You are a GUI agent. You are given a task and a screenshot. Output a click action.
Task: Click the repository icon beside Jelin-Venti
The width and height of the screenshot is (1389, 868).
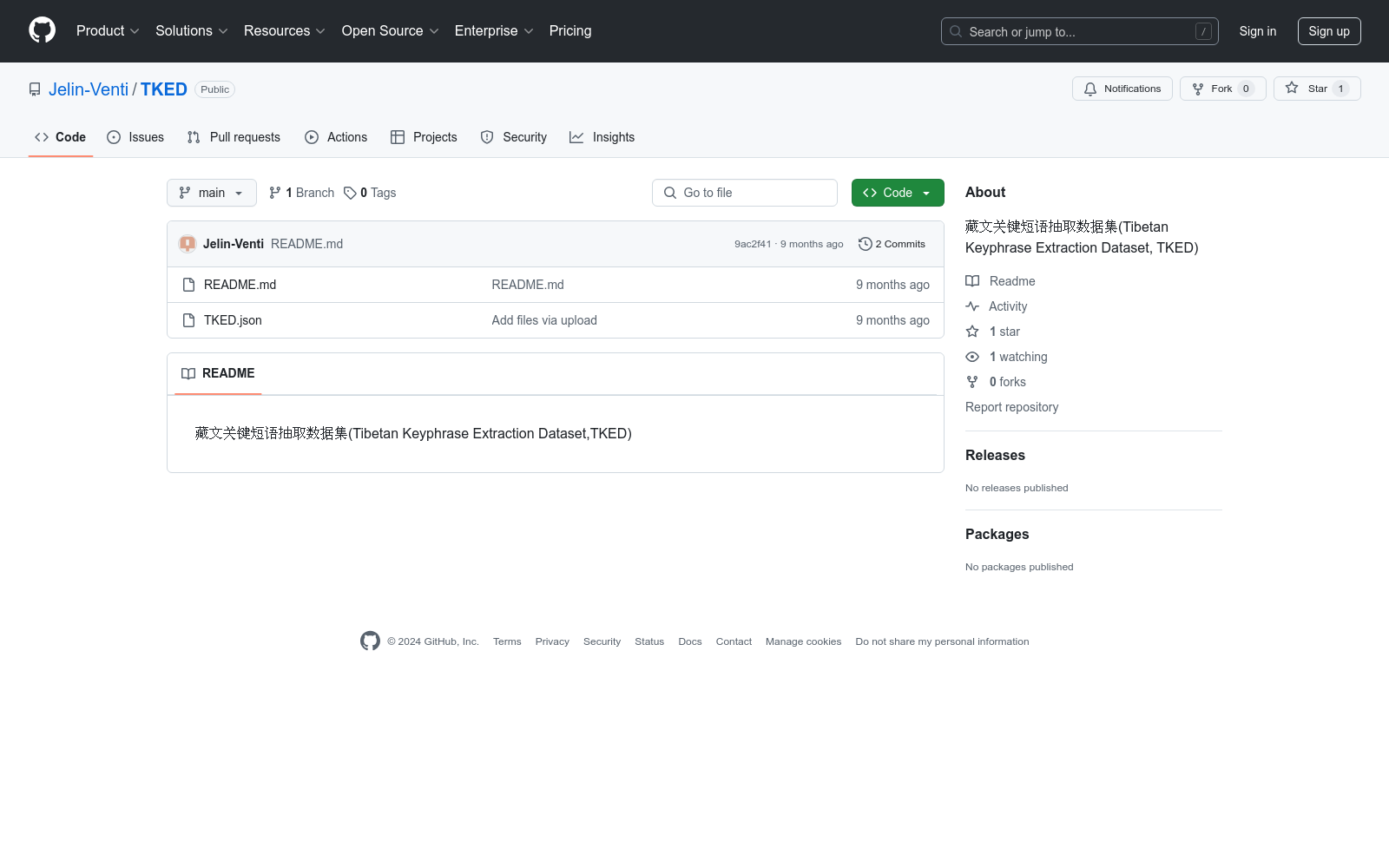pyautogui.click(x=35, y=89)
